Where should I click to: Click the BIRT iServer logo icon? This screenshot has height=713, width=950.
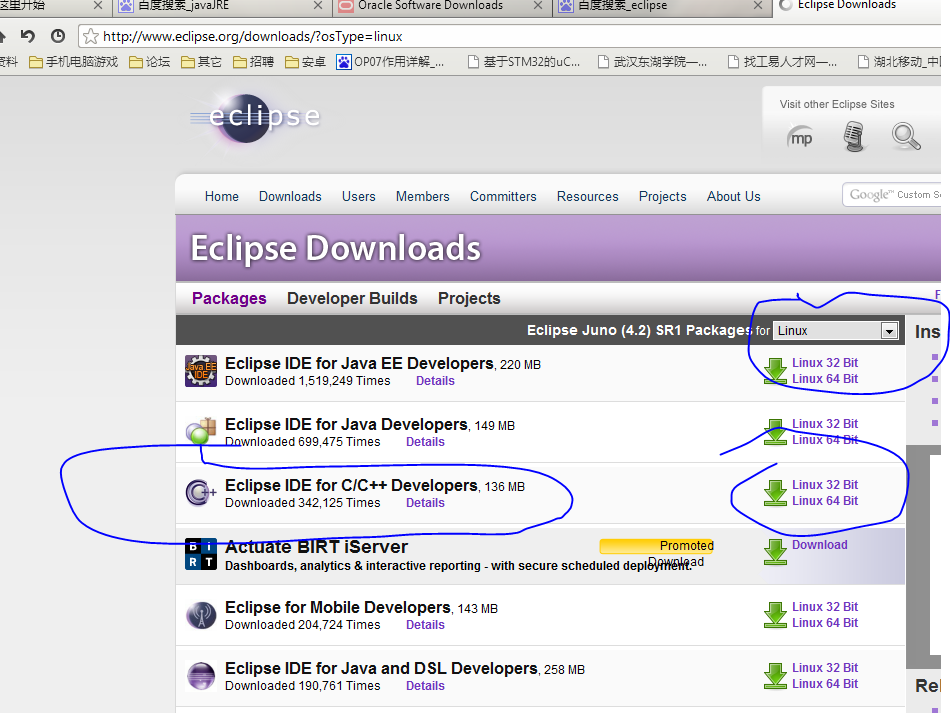201,554
